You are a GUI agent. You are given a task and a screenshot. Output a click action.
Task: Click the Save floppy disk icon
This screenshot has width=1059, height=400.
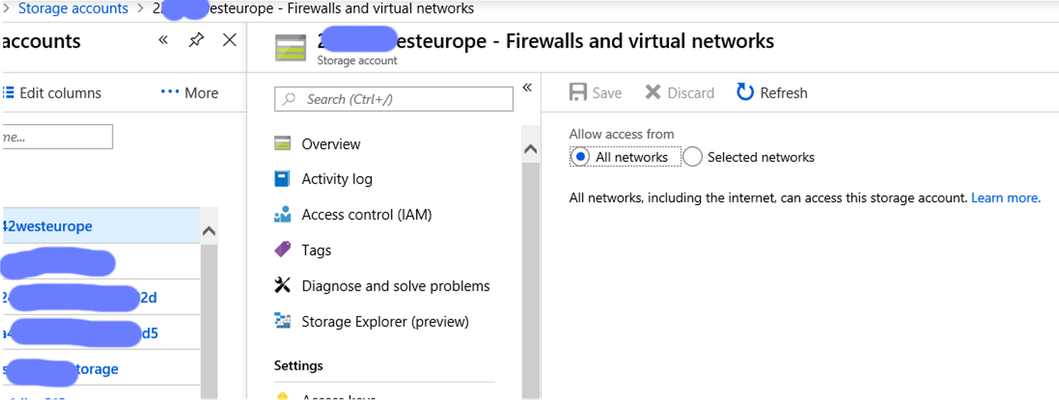(x=578, y=93)
